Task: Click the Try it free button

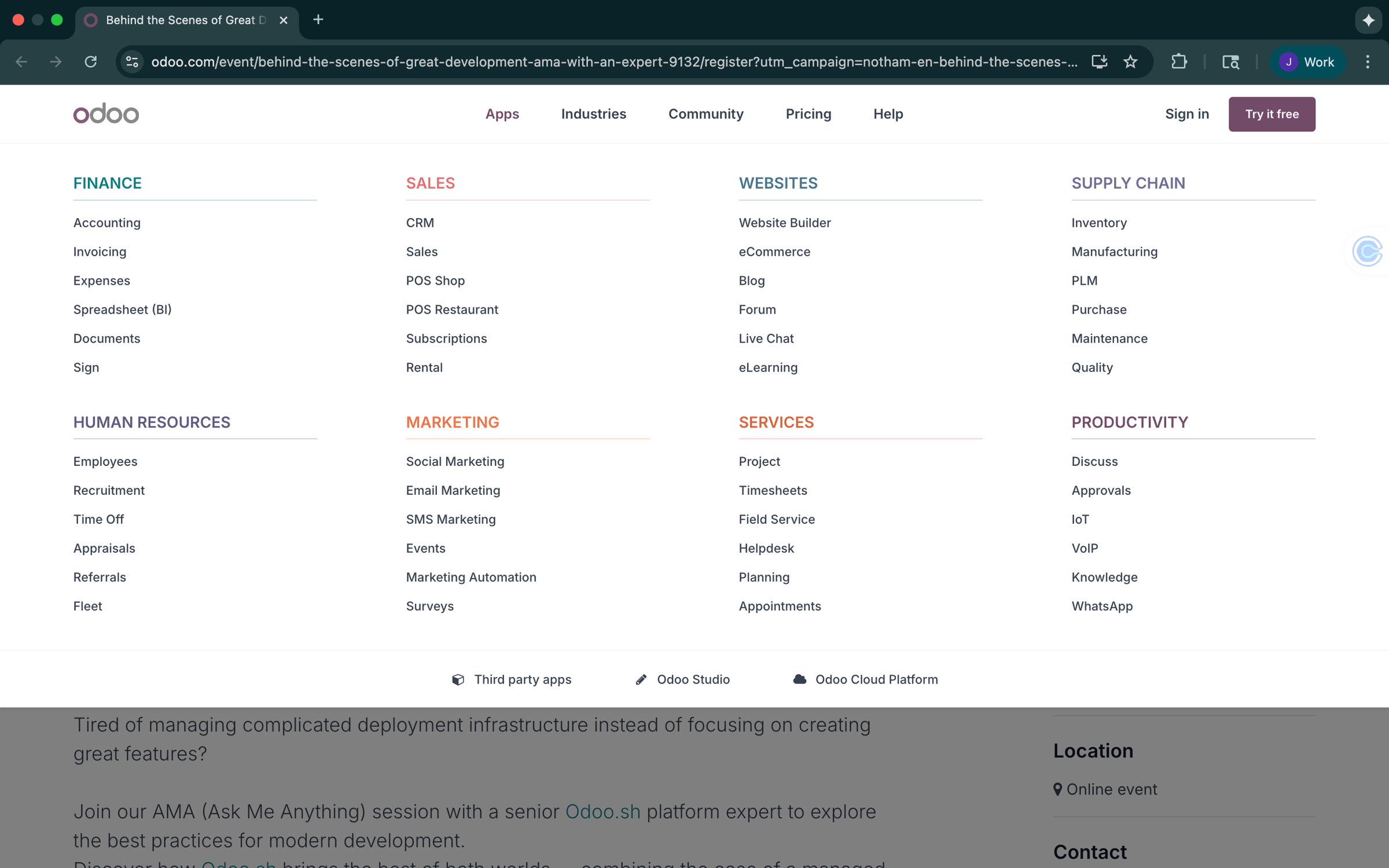Action: [1272, 114]
